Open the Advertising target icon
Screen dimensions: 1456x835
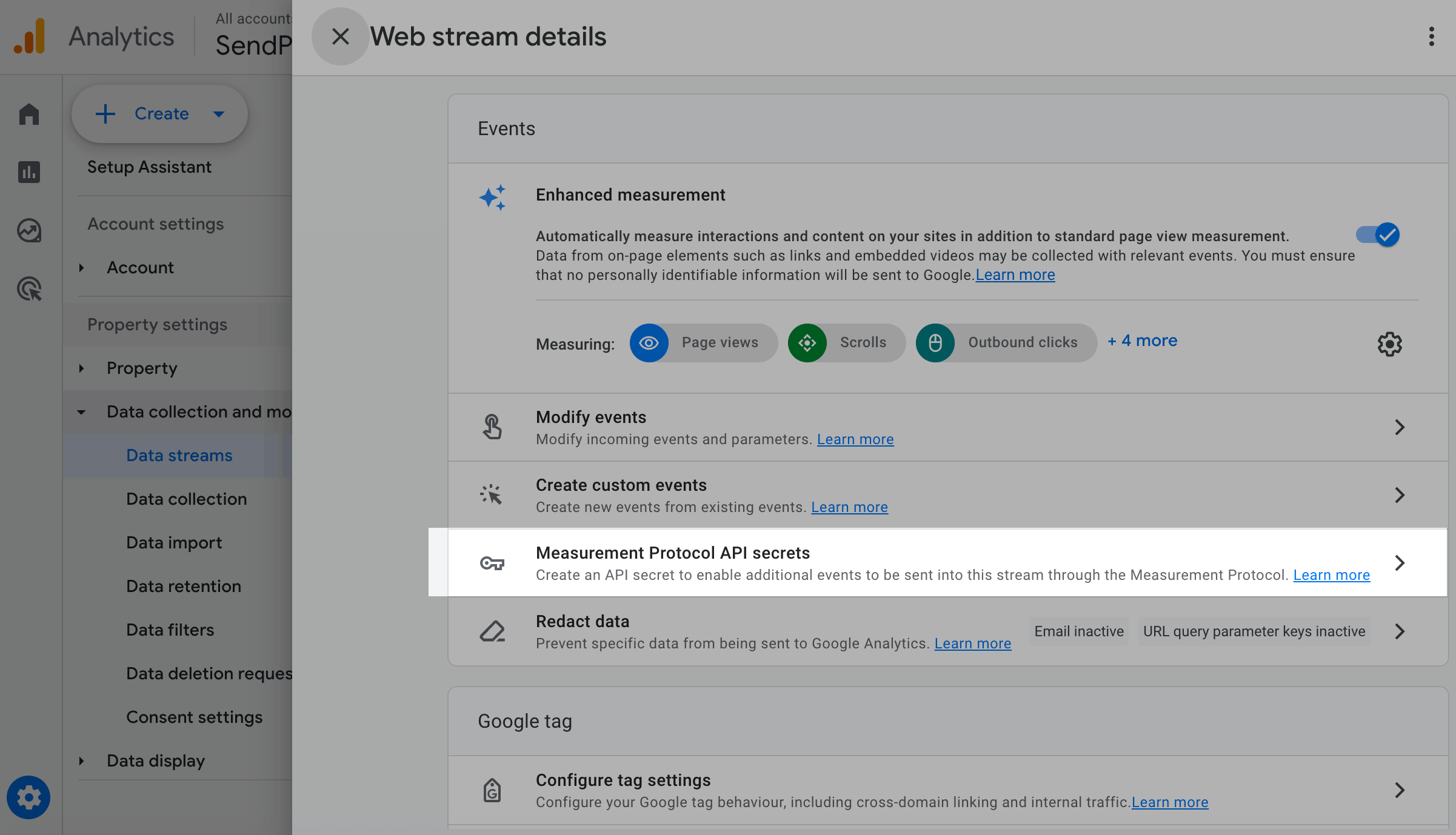28,288
